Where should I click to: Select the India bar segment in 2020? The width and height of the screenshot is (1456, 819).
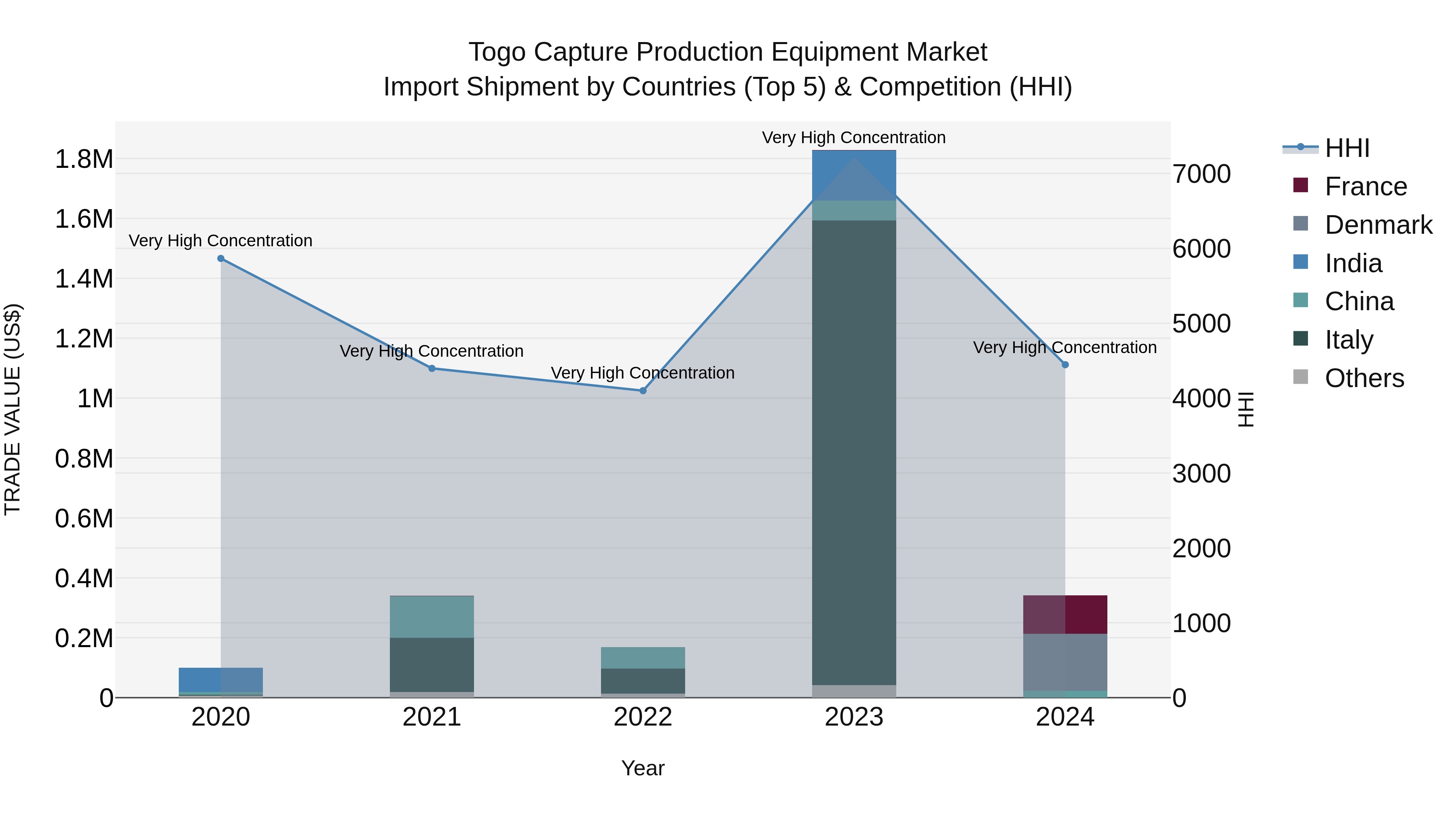click(x=221, y=680)
